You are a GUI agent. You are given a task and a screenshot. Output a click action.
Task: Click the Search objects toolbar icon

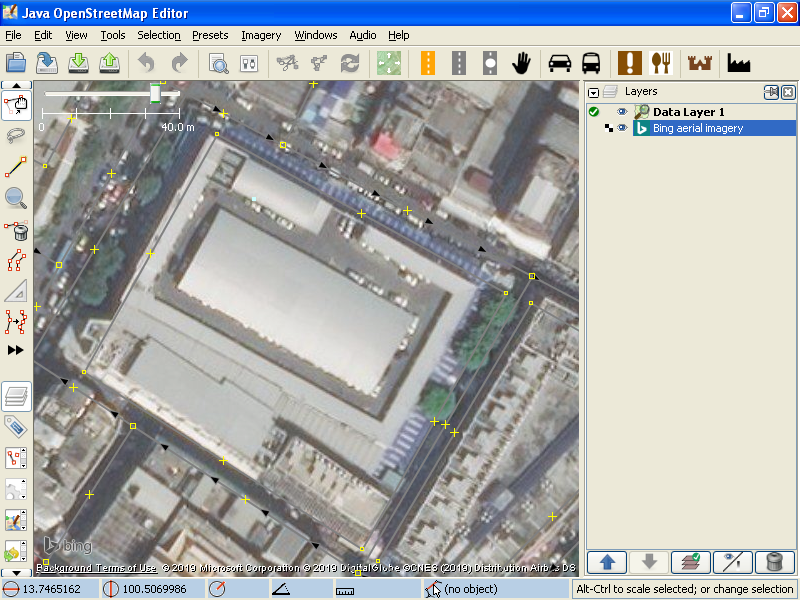219,63
